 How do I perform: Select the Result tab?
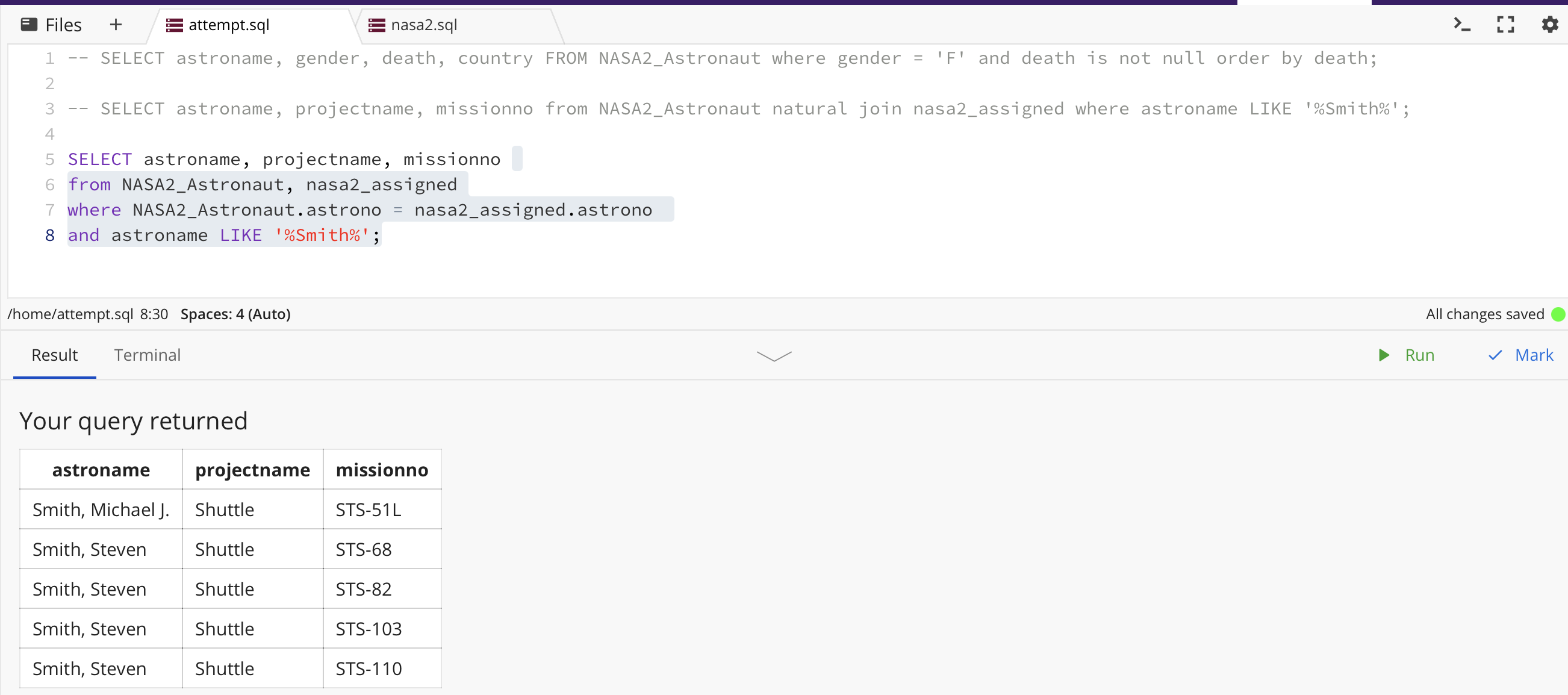(54, 355)
